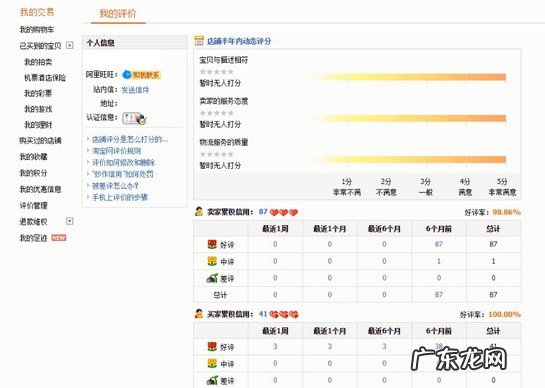
Task: Click seller 好评 count 87 under 6个月前
Action: tap(439, 244)
